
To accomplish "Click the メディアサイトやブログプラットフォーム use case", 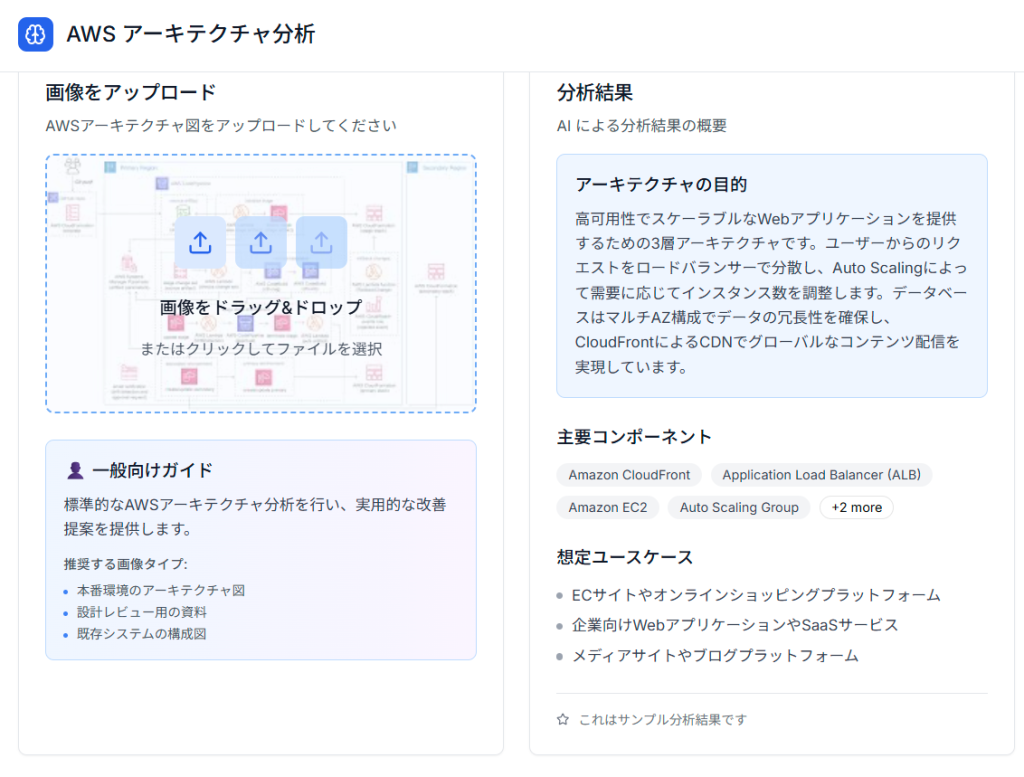I will [715, 656].
